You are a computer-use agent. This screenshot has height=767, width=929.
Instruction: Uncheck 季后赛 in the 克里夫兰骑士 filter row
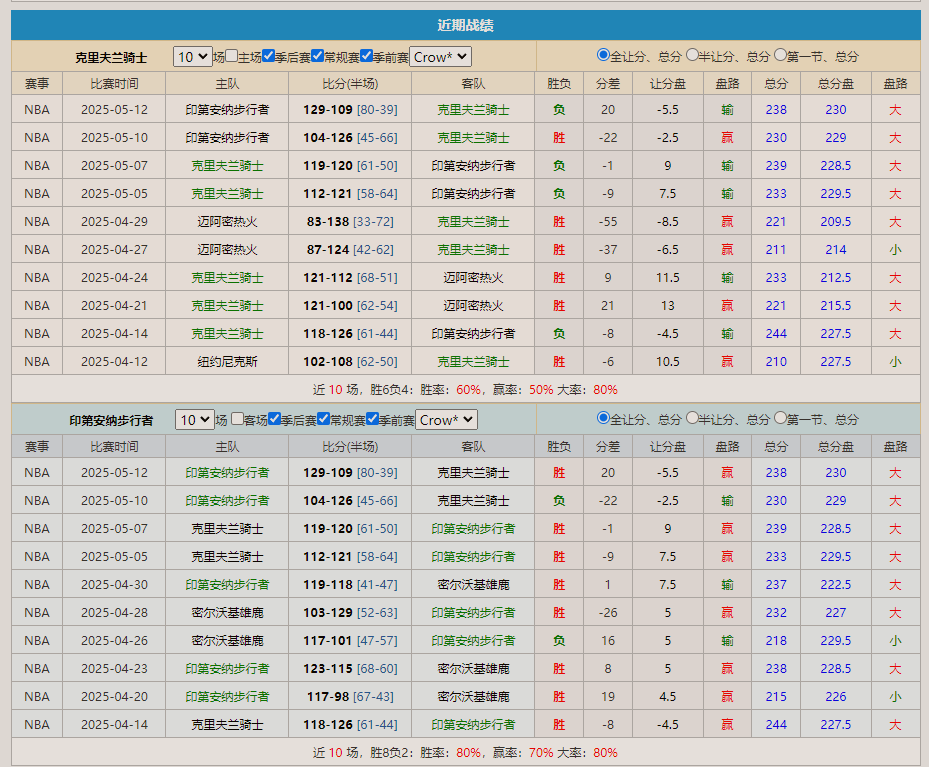[x=268, y=56]
